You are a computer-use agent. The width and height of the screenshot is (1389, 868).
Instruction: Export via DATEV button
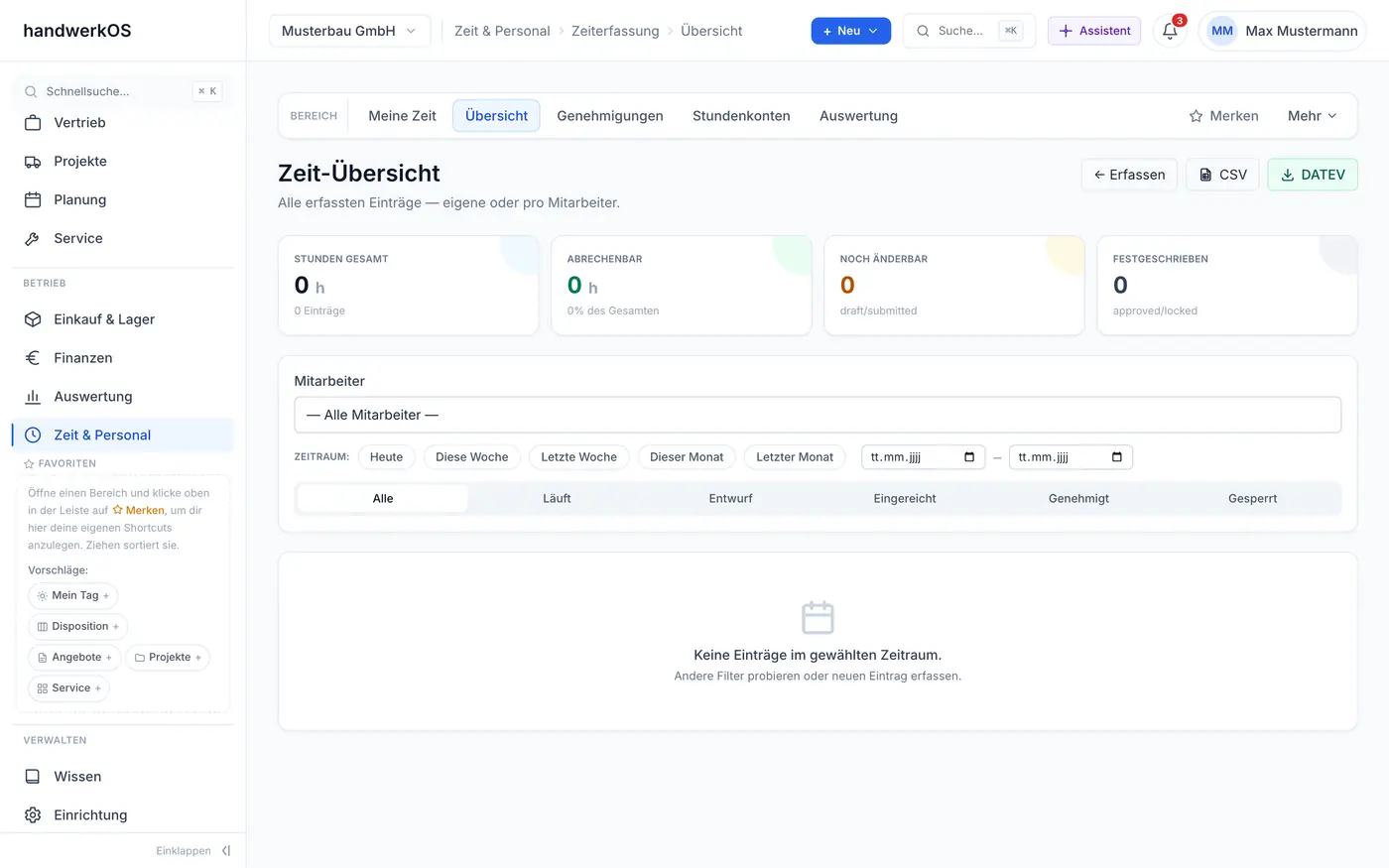click(1313, 175)
